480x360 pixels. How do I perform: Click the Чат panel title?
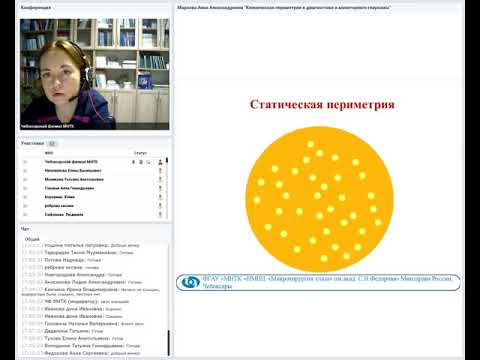(25, 229)
